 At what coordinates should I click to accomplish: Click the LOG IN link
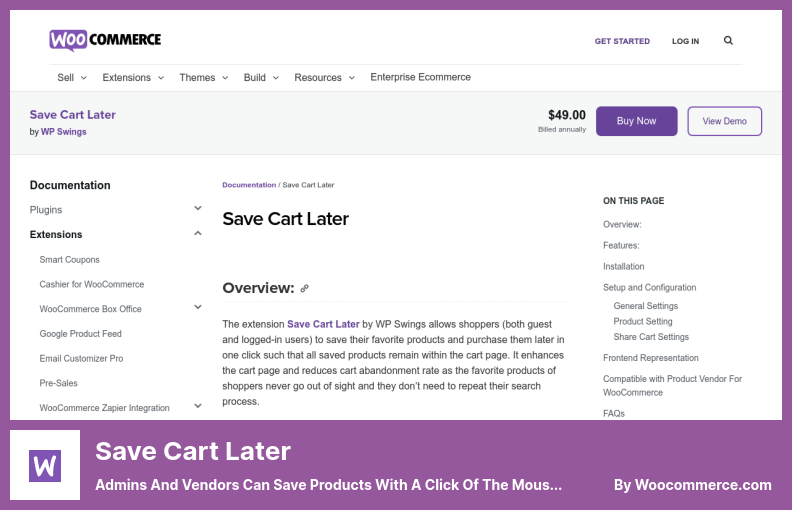coord(686,41)
